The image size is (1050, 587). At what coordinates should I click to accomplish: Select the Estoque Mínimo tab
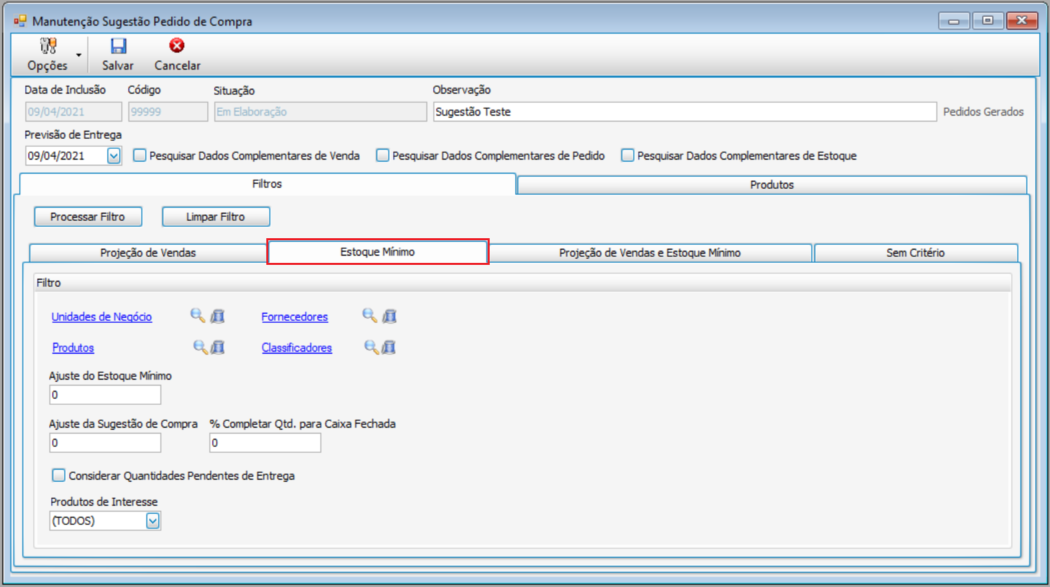point(378,252)
